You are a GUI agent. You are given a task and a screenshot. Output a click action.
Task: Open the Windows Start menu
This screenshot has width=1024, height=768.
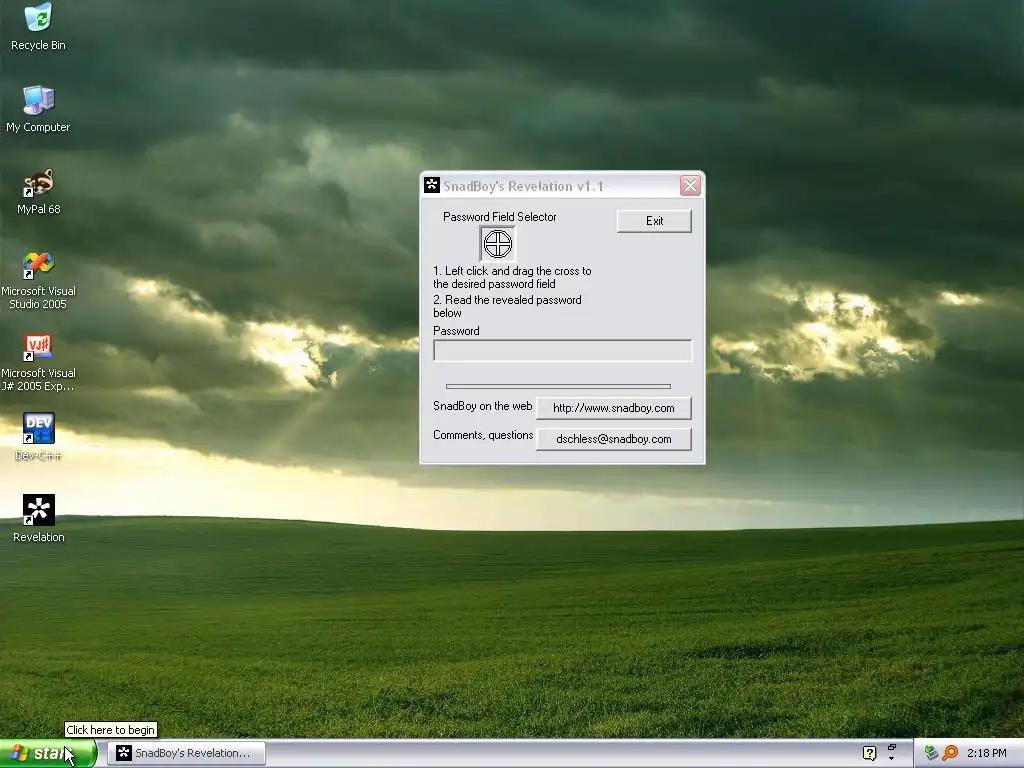[x=48, y=754]
